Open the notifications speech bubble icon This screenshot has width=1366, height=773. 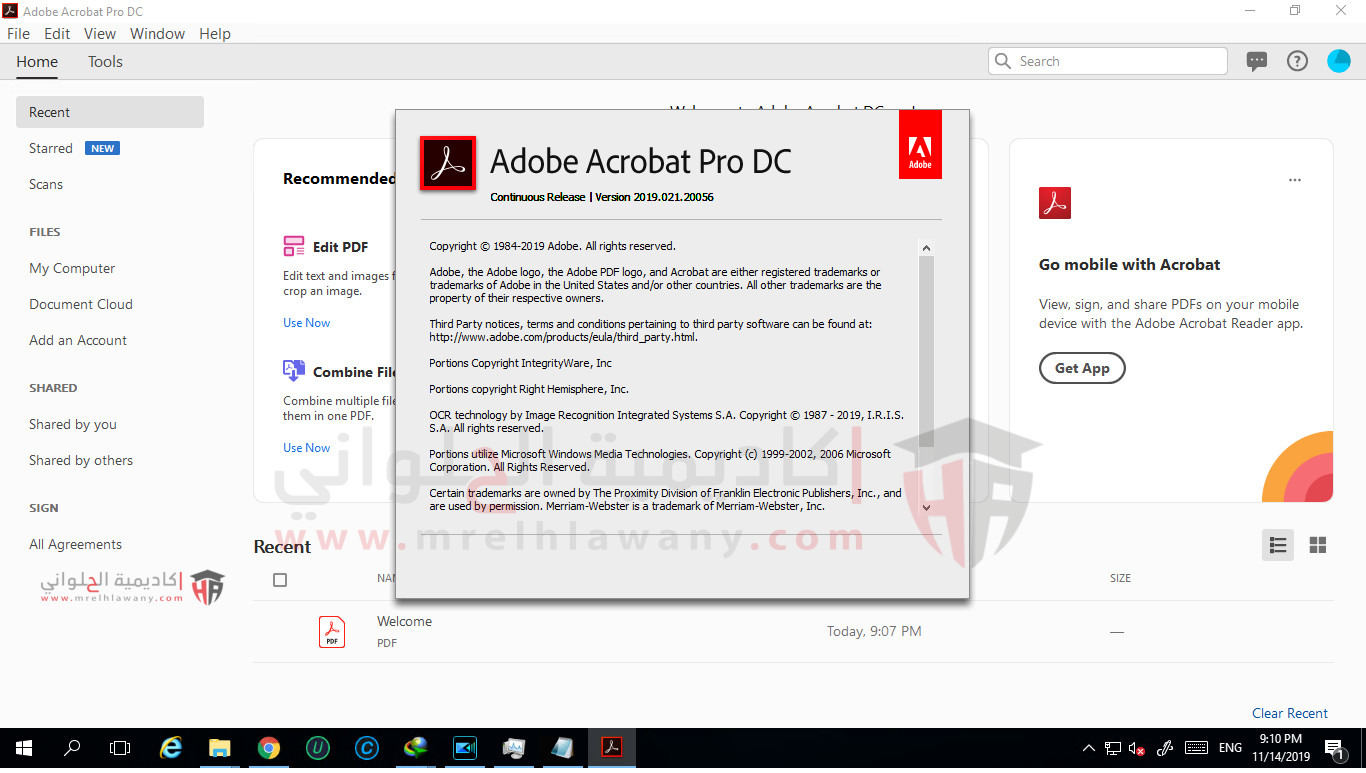point(1257,61)
